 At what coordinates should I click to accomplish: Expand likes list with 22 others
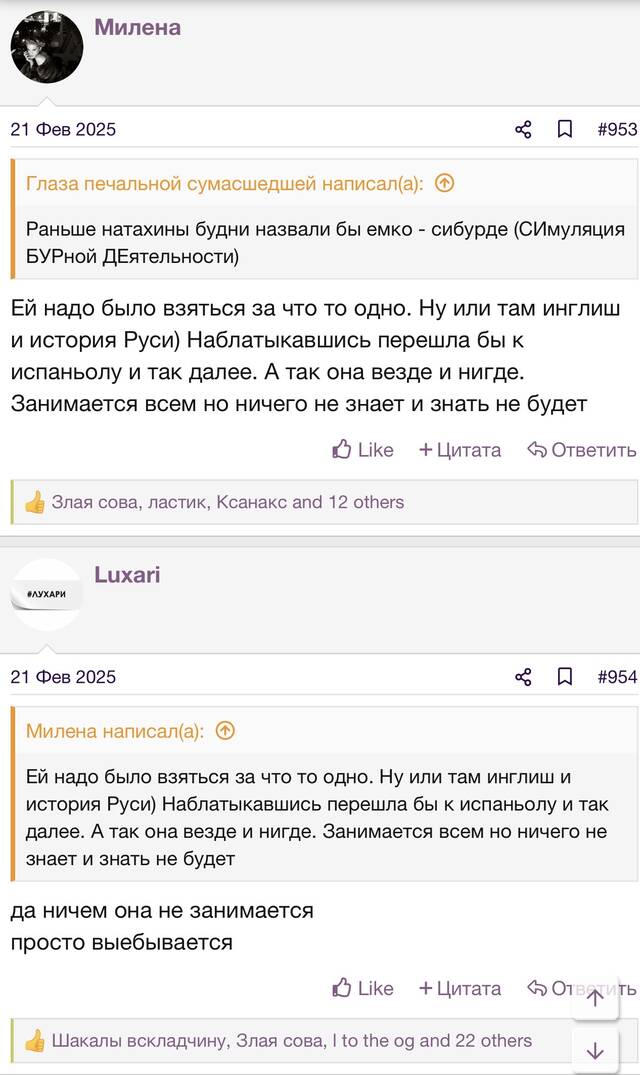pyautogui.click(x=493, y=1041)
